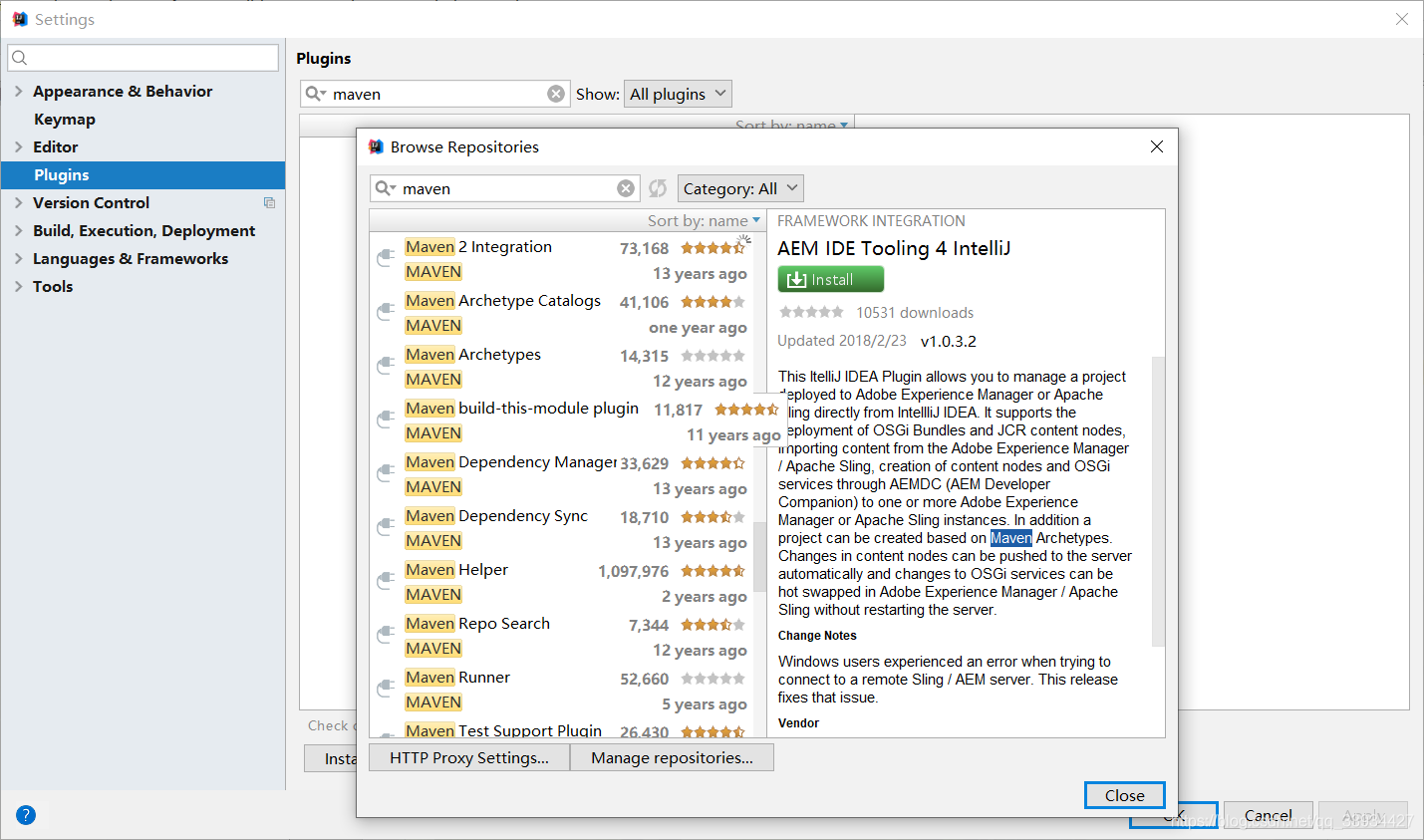Click the AEM plugin rating stars
The image size is (1424, 840).
(x=811, y=312)
